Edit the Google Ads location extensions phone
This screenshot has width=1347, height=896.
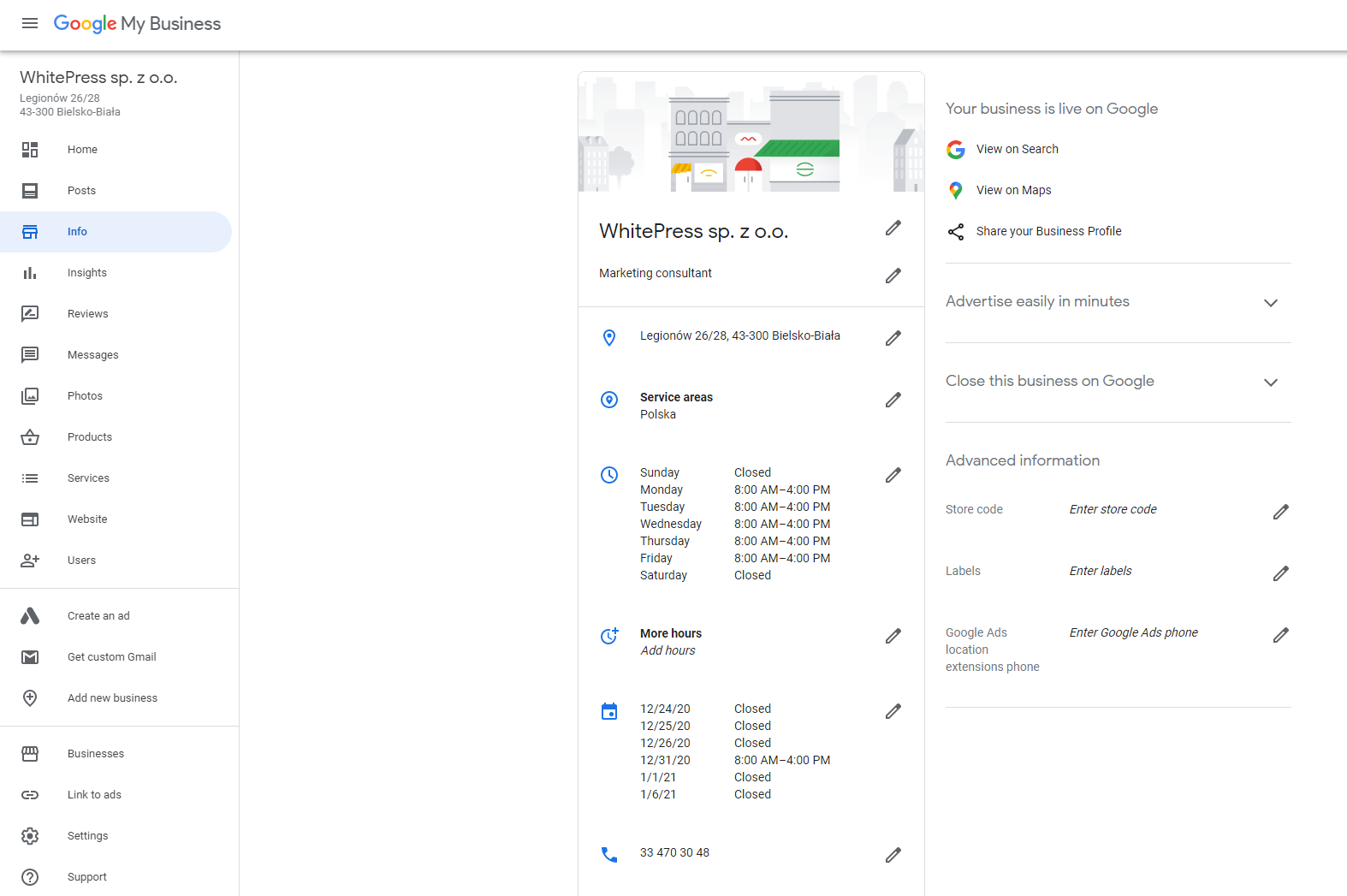(x=1281, y=635)
